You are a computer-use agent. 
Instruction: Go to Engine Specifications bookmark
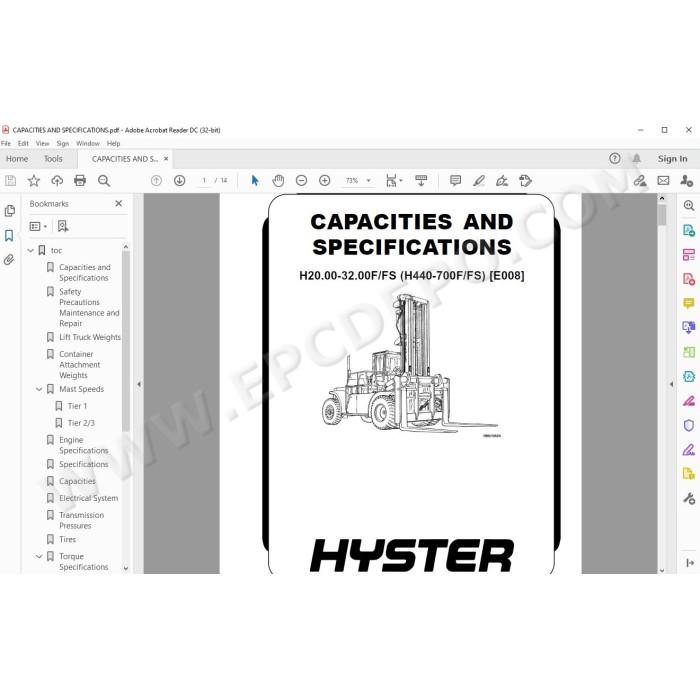tap(83, 445)
